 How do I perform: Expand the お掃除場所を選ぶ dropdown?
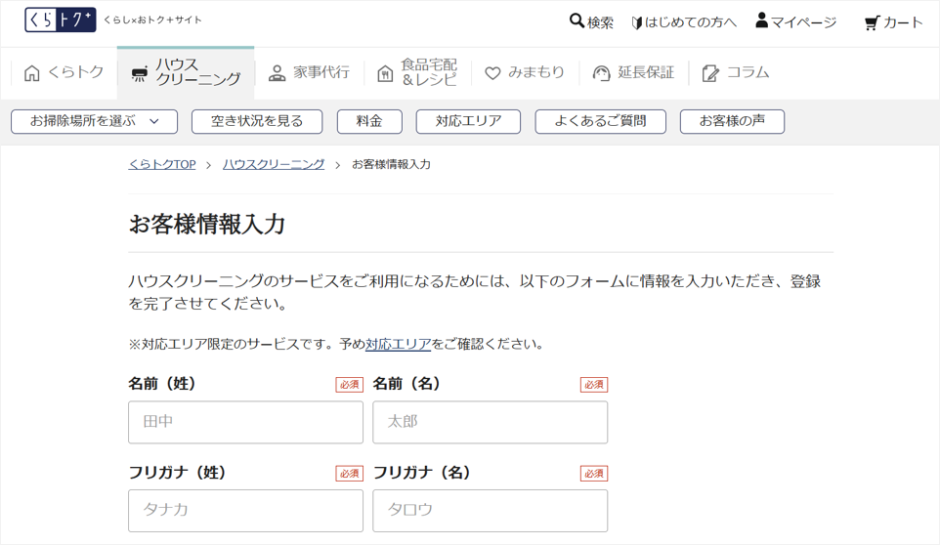click(94, 121)
